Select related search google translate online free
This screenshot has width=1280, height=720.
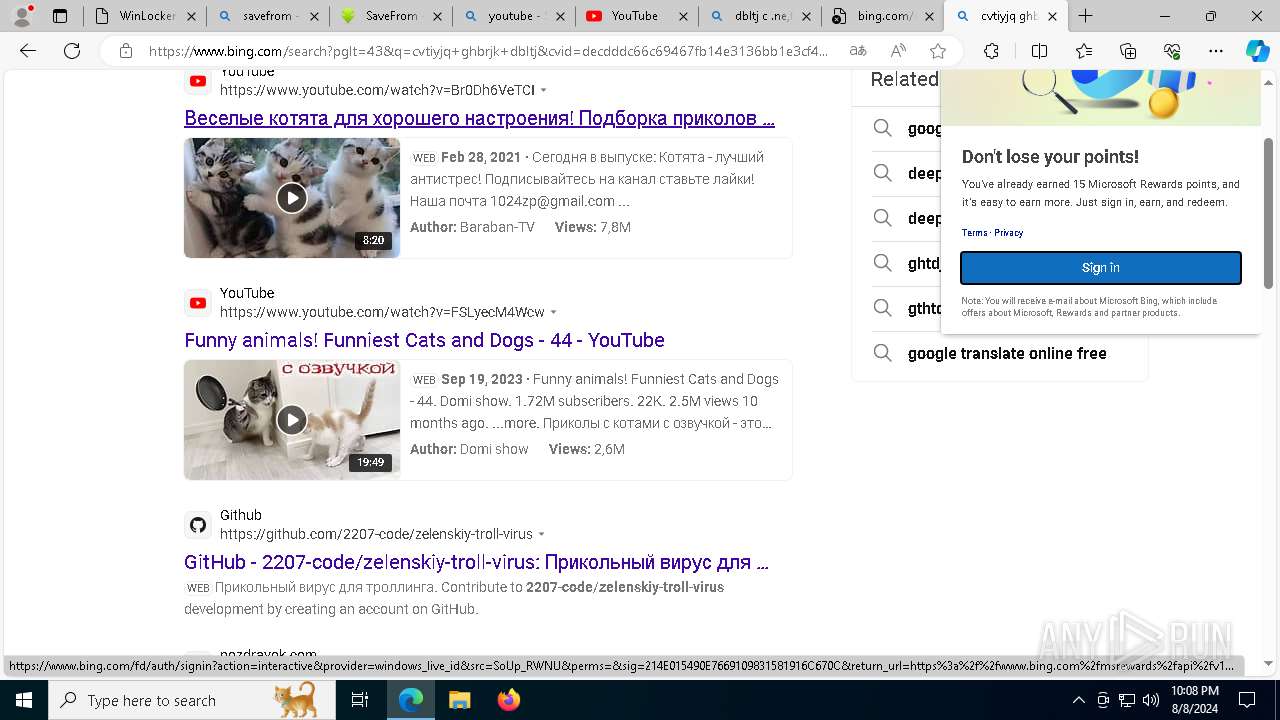pos(1007,353)
